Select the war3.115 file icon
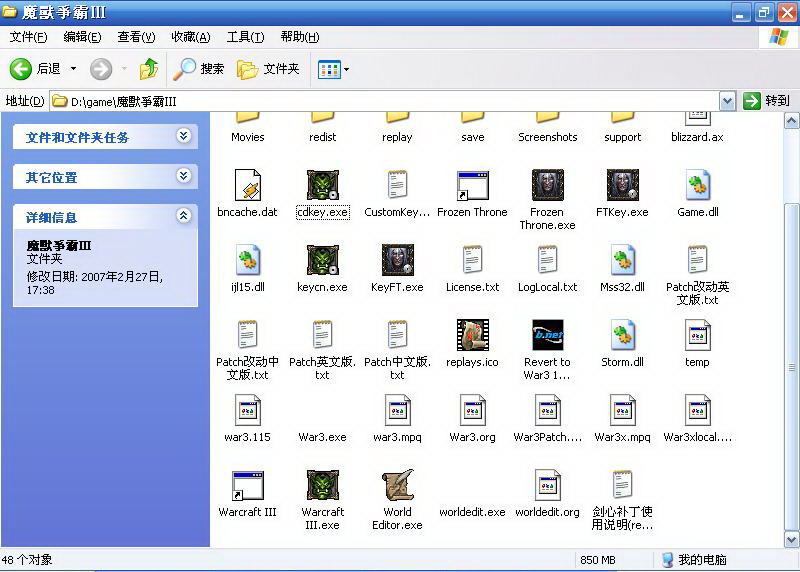 point(247,410)
